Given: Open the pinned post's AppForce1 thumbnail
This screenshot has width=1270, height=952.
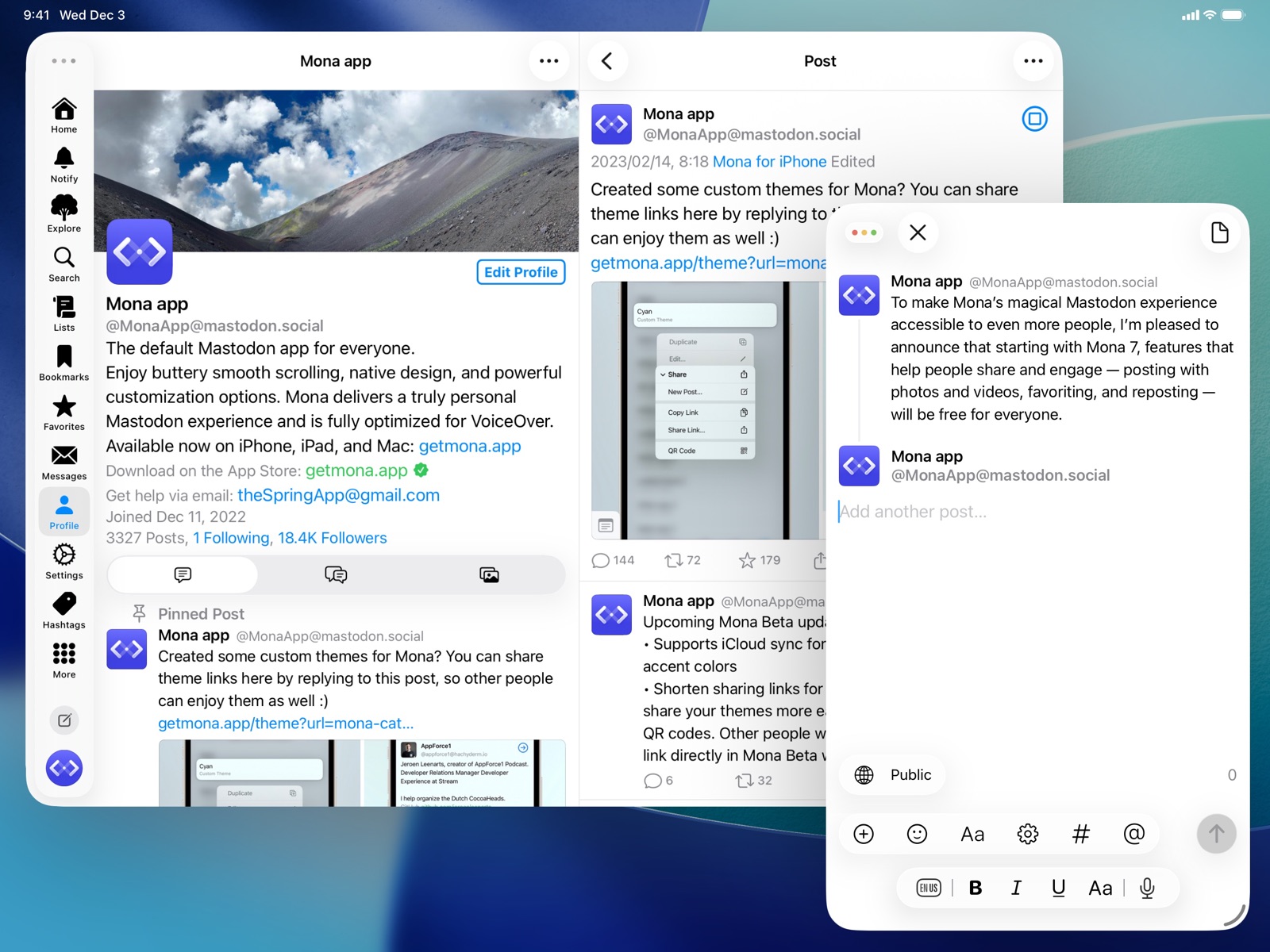Looking at the screenshot, I should [x=465, y=773].
